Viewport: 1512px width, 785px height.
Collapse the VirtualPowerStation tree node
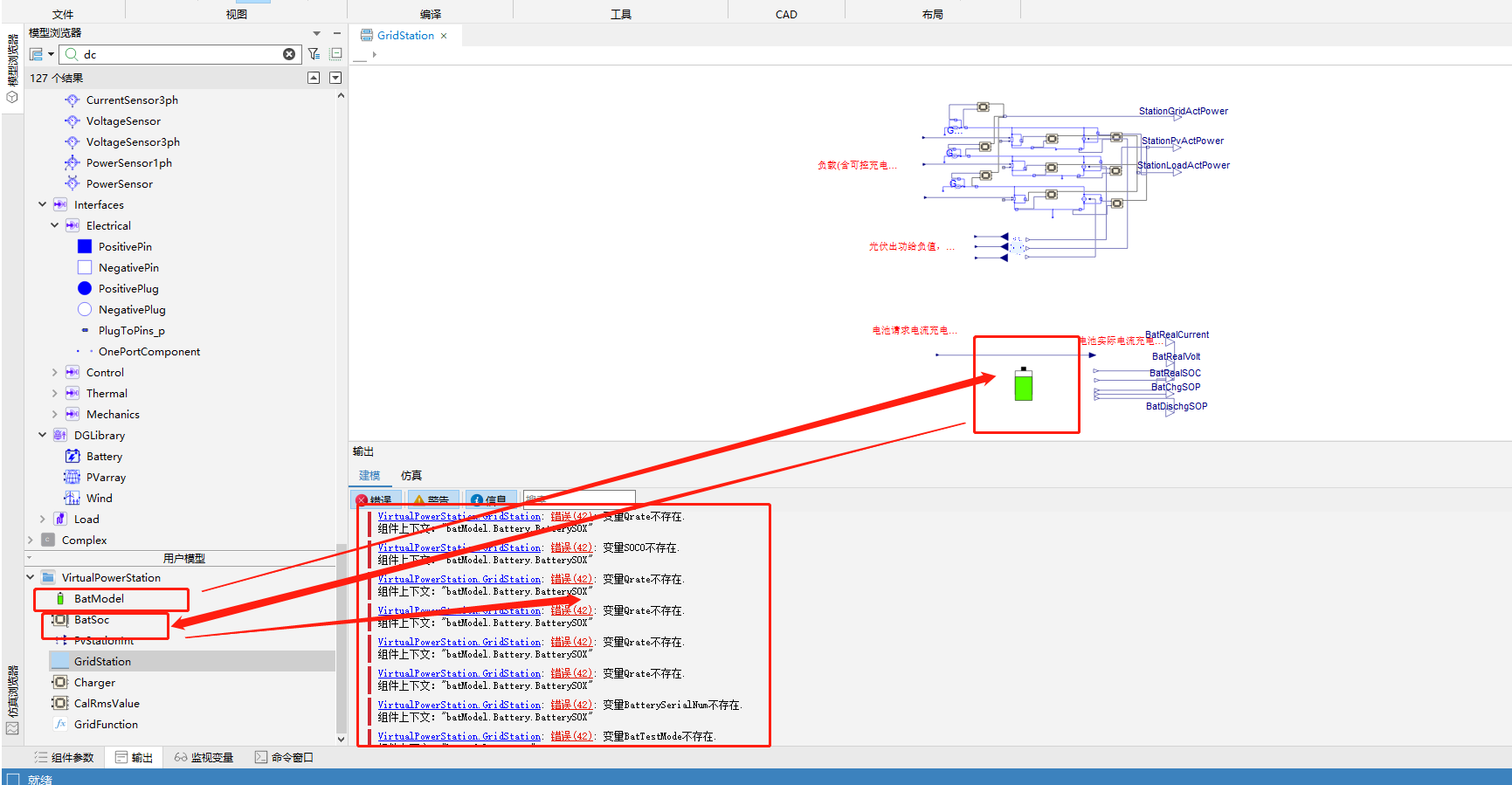30,578
